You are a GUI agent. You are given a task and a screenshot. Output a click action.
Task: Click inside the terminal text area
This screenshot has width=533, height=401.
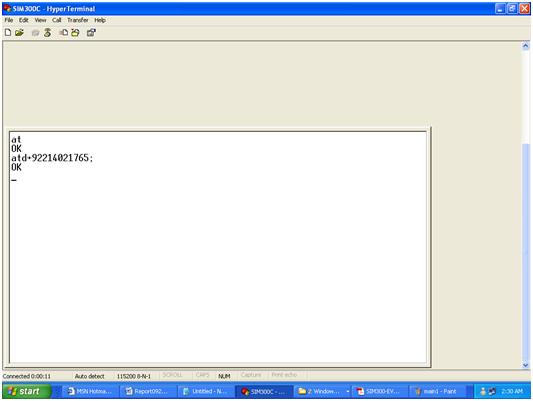point(218,247)
